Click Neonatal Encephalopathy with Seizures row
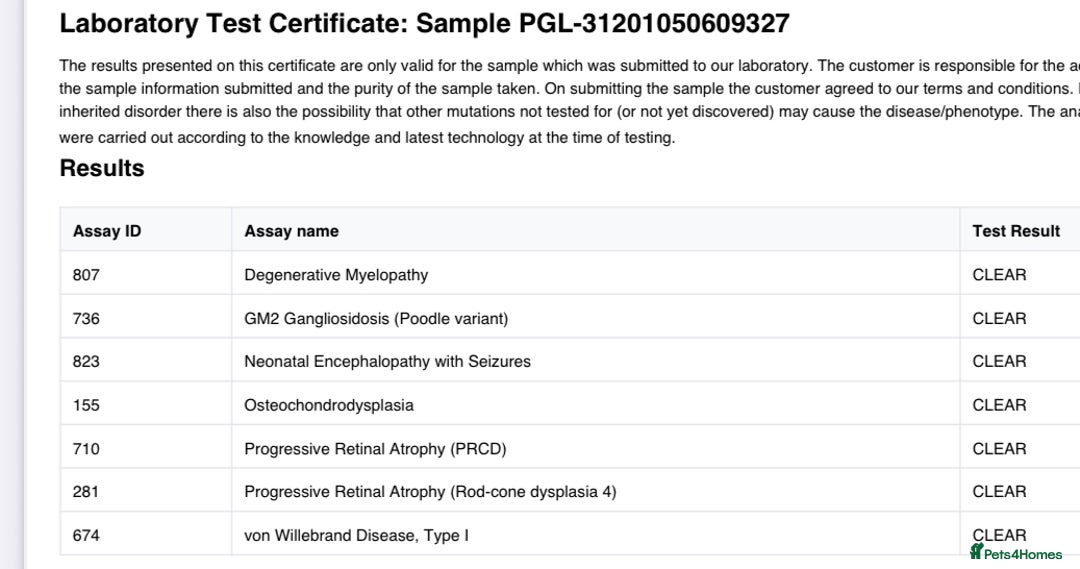The image size is (1080, 569). coord(387,361)
